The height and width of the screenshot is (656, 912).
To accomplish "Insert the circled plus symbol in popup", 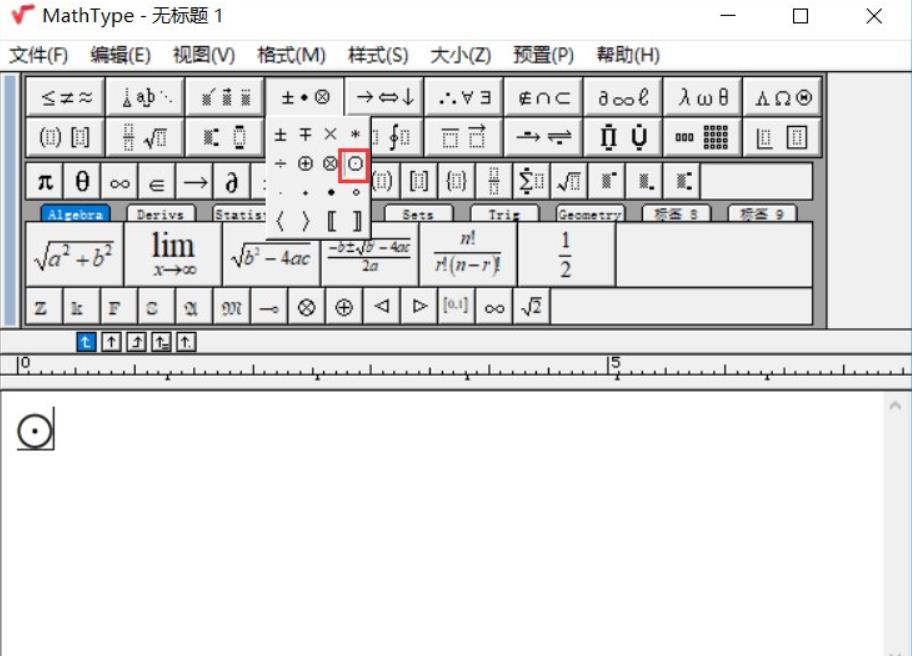I will click(x=305, y=163).
